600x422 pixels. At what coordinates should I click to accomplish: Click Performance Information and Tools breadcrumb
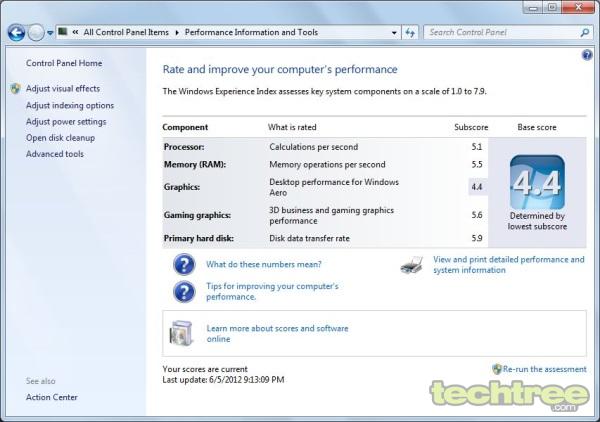(x=251, y=32)
